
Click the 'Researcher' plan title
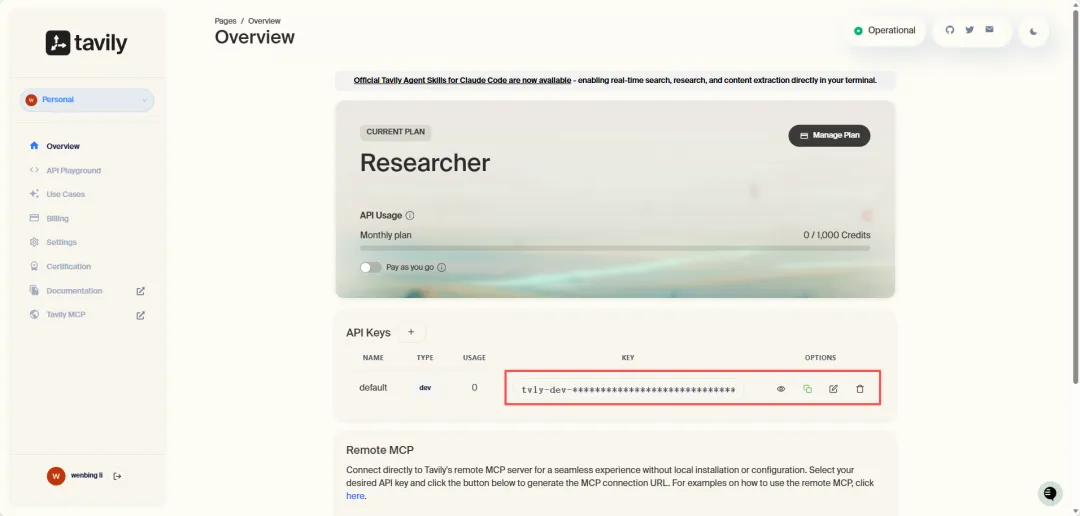click(x=425, y=163)
